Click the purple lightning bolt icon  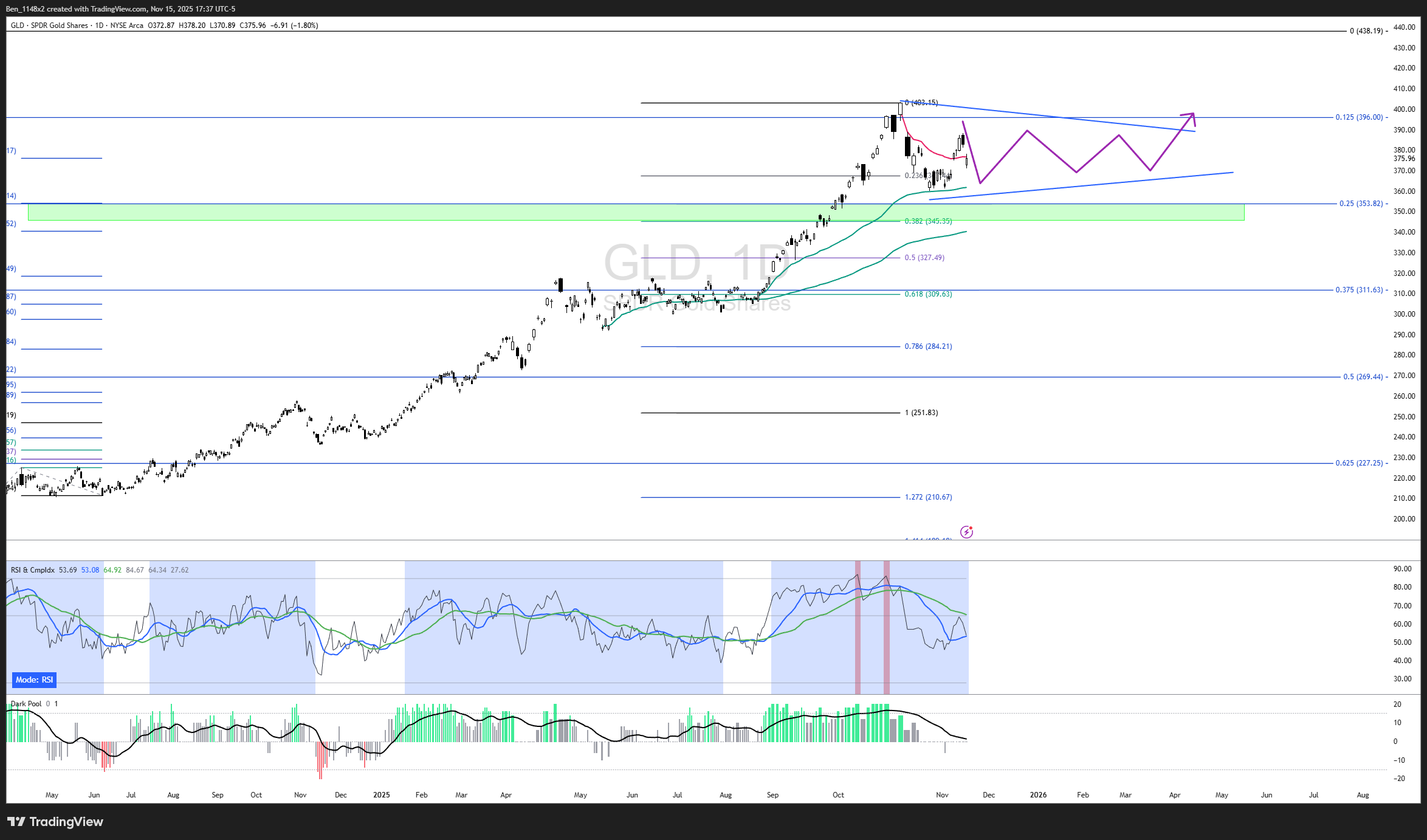coord(966,532)
